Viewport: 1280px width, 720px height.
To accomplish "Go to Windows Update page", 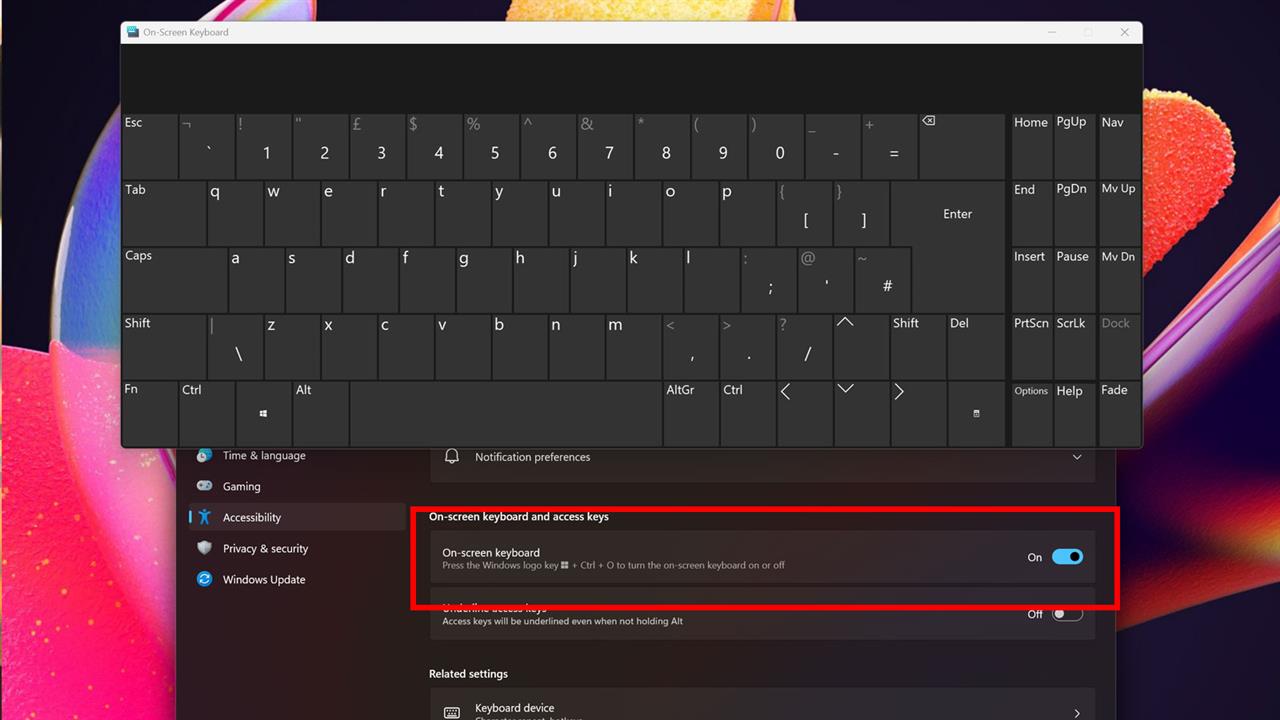I will tap(264, 579).
